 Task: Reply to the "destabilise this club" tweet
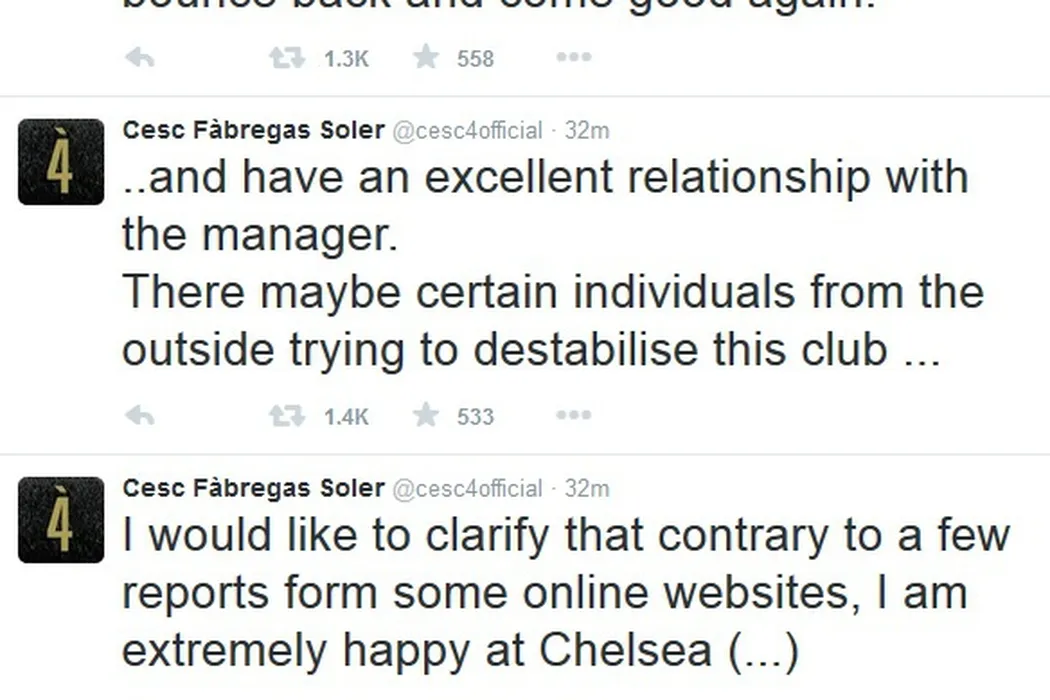(x=140, y=416)
